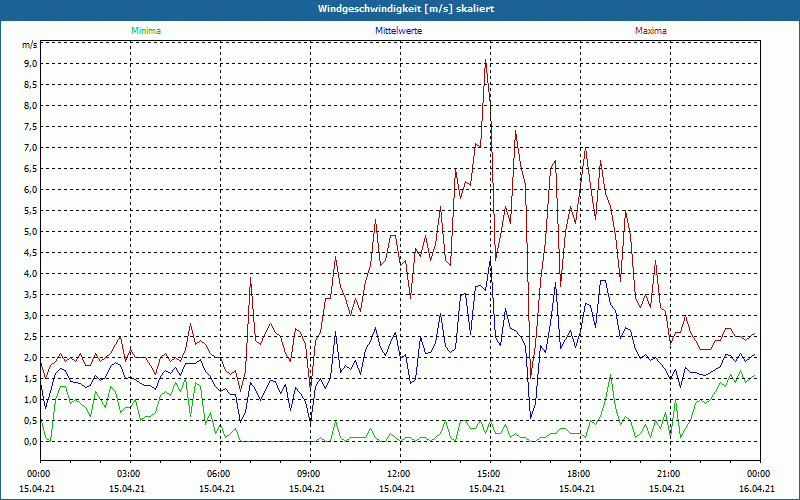Viewport: 800px width, 500px height.
Task: Select the 5,0 y-axis value
Action: pos(30,231)
